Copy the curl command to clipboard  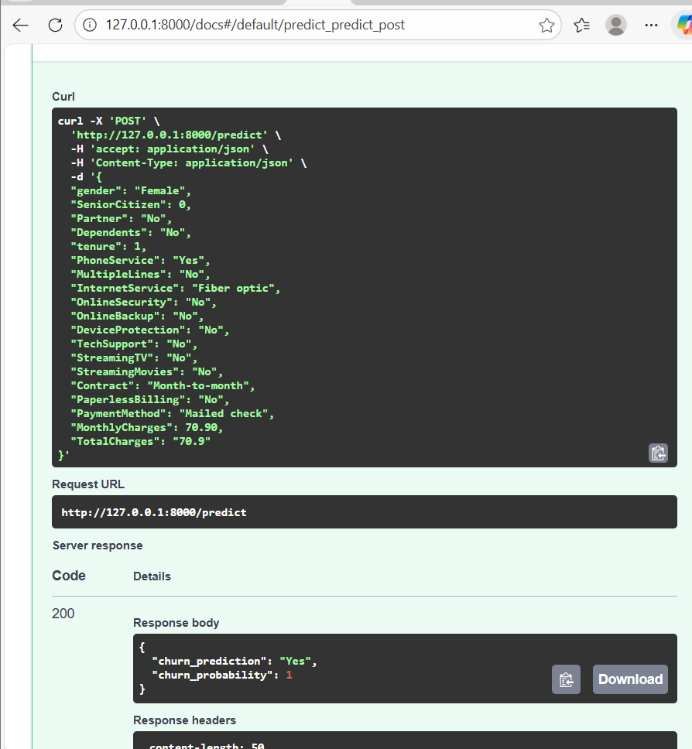(658, 453)
